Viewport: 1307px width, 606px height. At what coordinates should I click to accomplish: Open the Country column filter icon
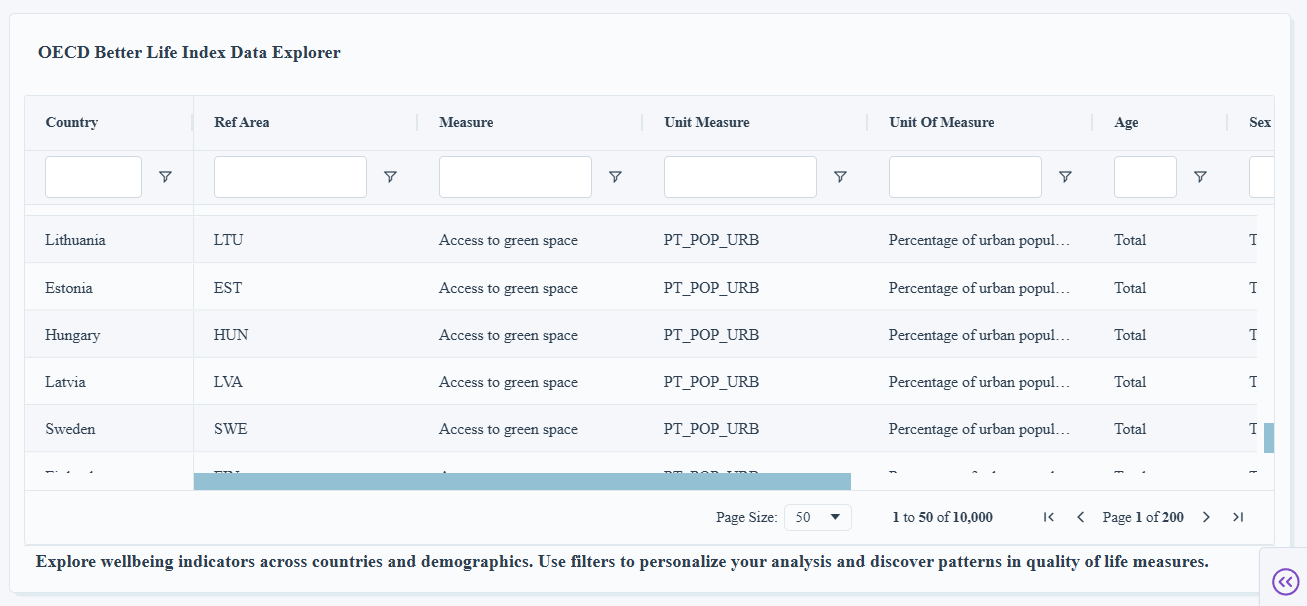pyautogui.click(x=165, y=177)
